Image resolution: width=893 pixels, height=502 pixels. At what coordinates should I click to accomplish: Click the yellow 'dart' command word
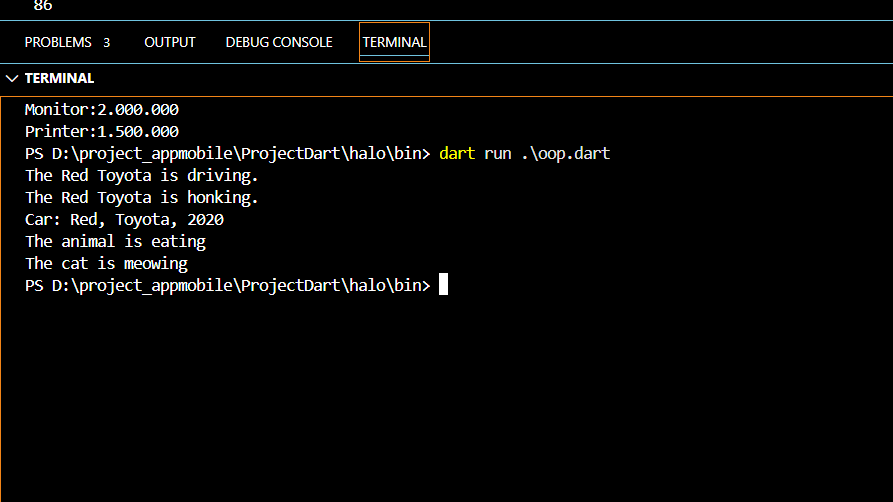pyautogui.click(x=457, y=154)
